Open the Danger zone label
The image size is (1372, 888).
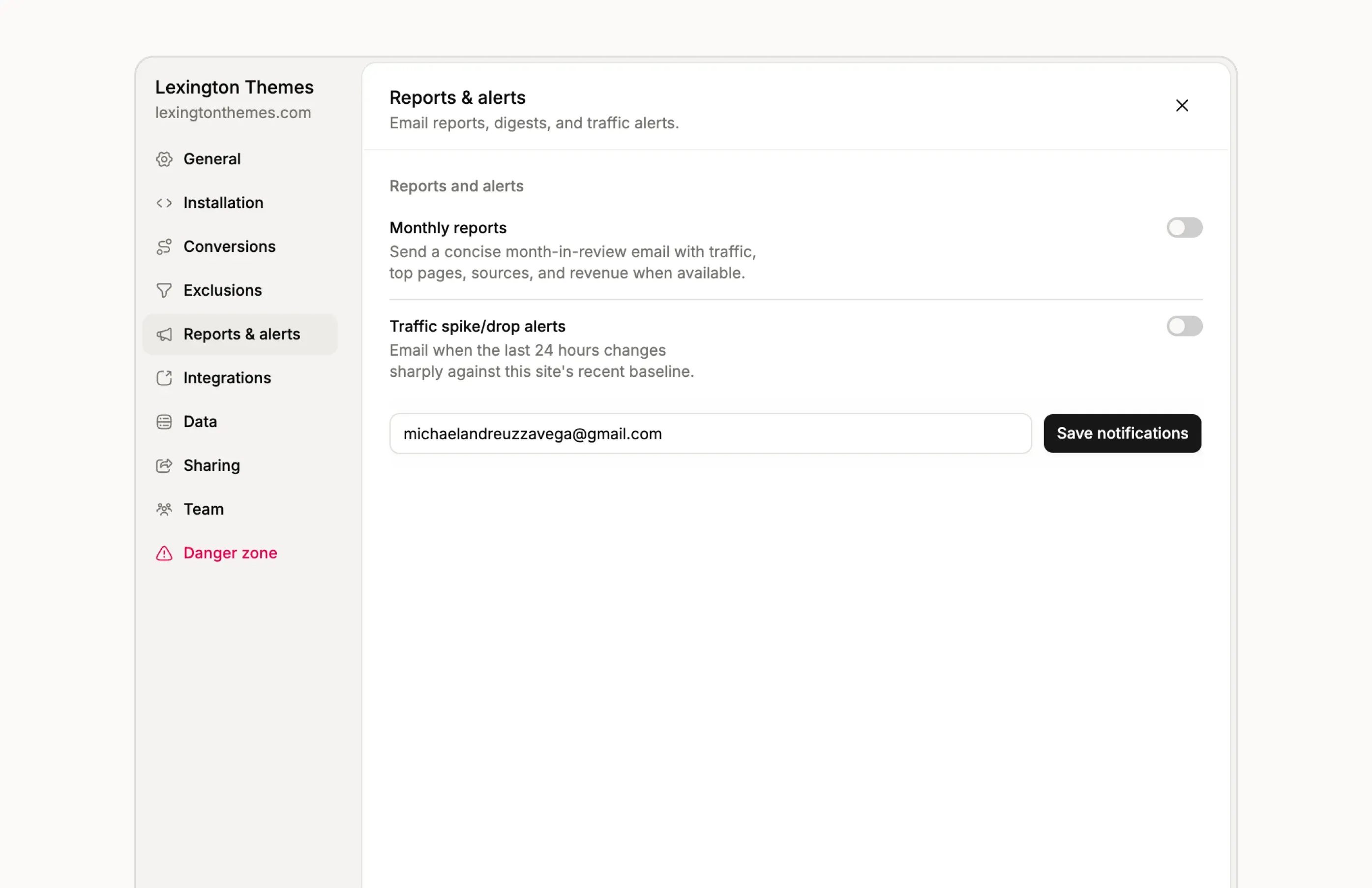[230, 553]
